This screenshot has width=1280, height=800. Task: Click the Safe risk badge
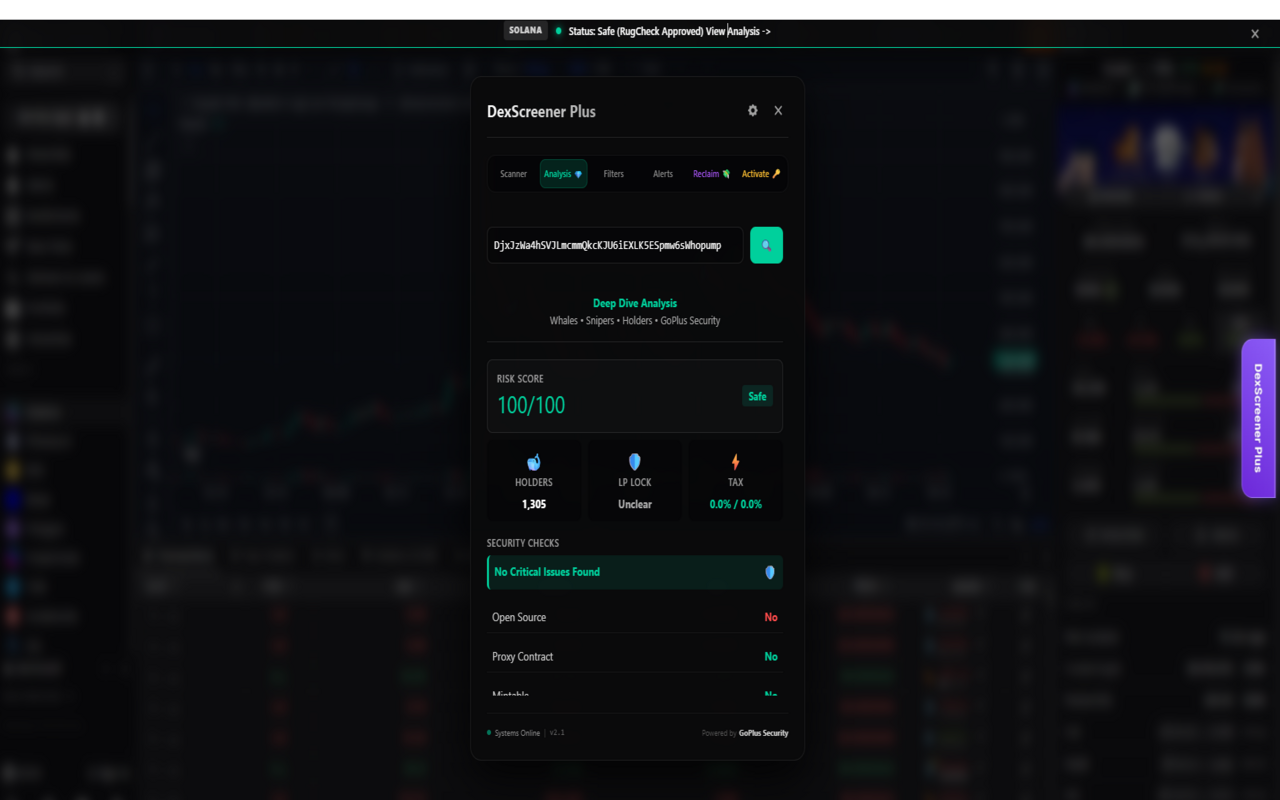(x=757, y=396)
